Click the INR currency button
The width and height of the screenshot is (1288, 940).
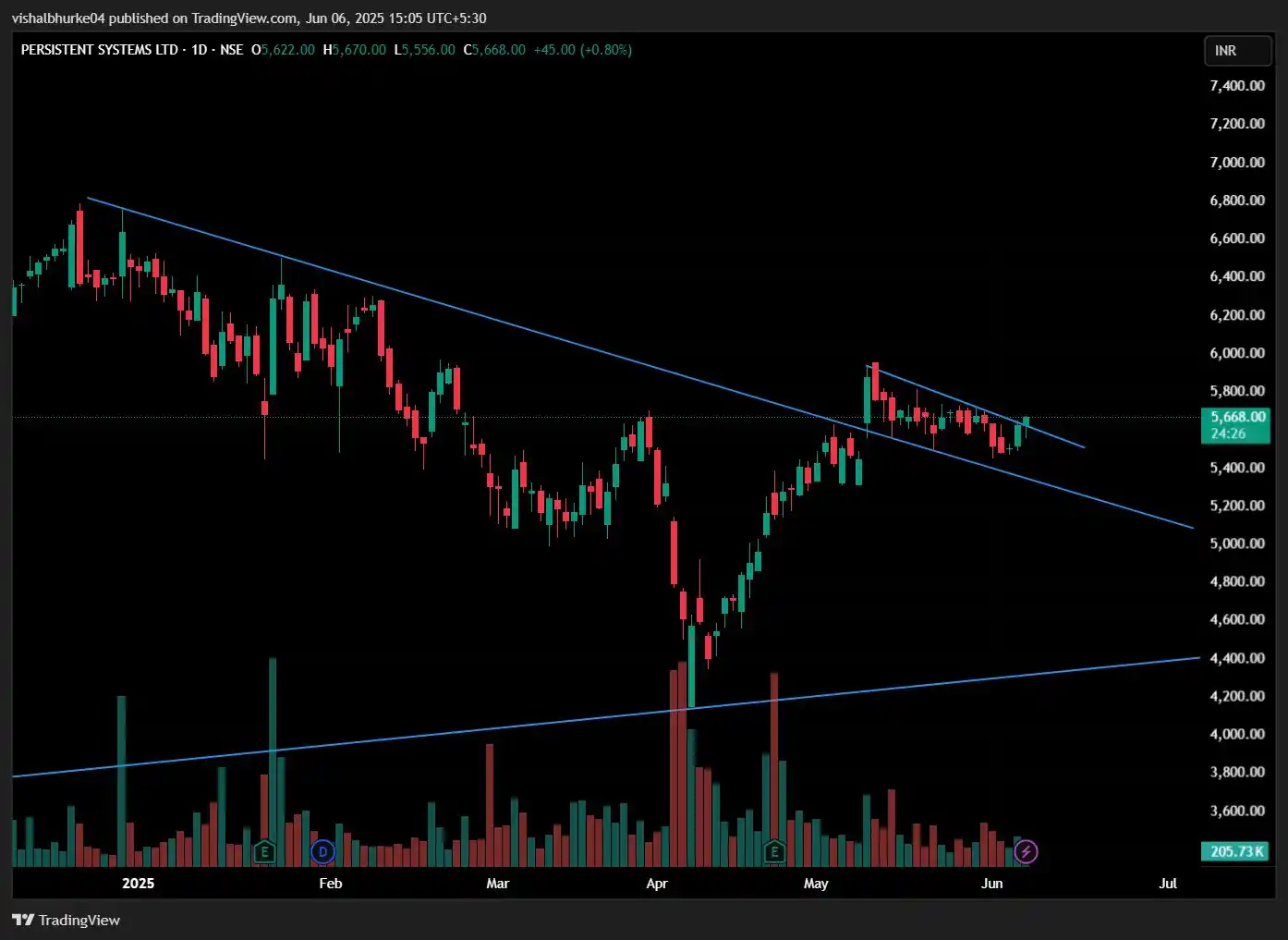(x=1237, y=51)
